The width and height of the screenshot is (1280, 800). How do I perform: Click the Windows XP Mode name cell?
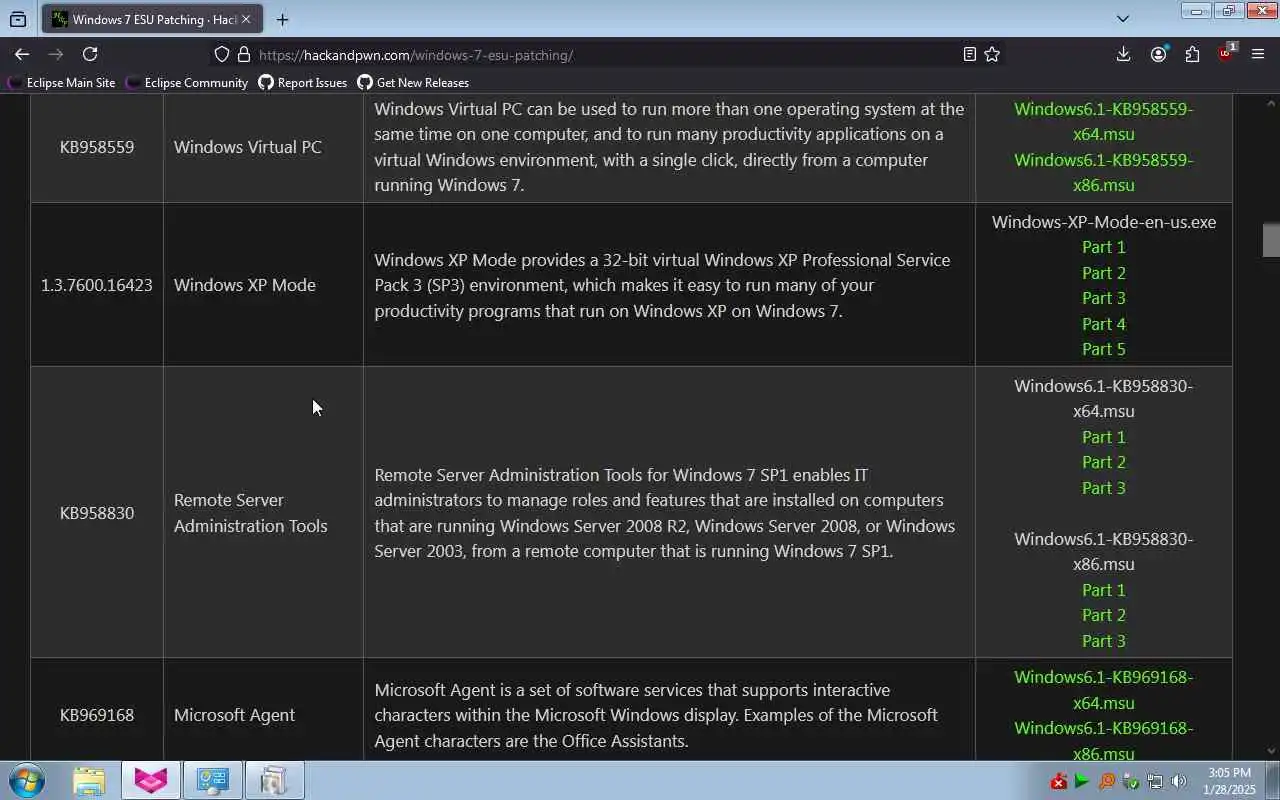point(263,285)
